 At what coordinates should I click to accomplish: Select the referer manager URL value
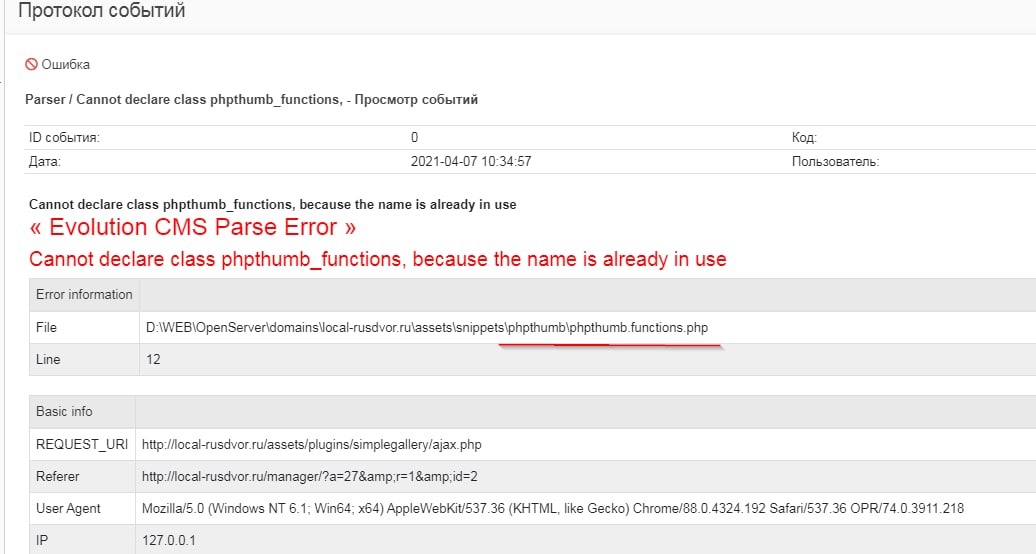point(310,477)
